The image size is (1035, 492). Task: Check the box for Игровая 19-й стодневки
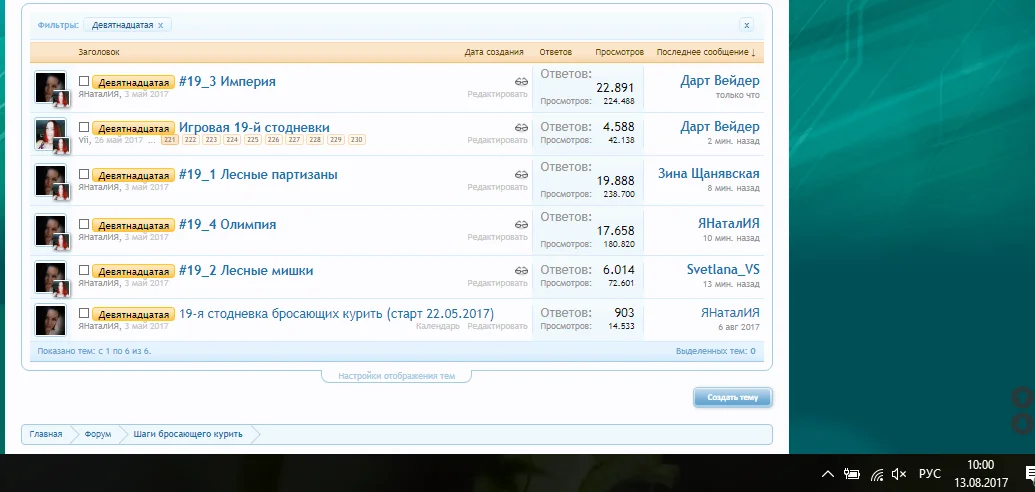(84, 128)
